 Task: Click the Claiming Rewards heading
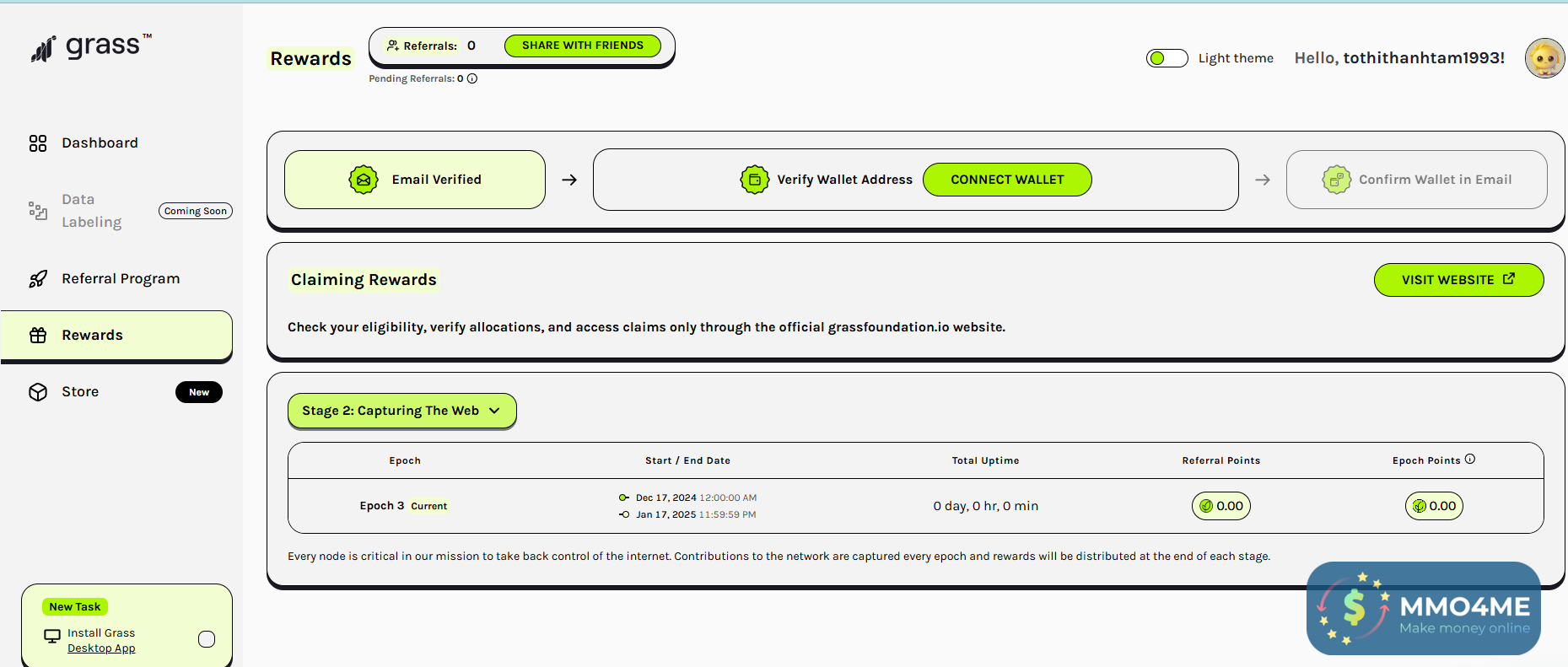[x=364, y=280]
